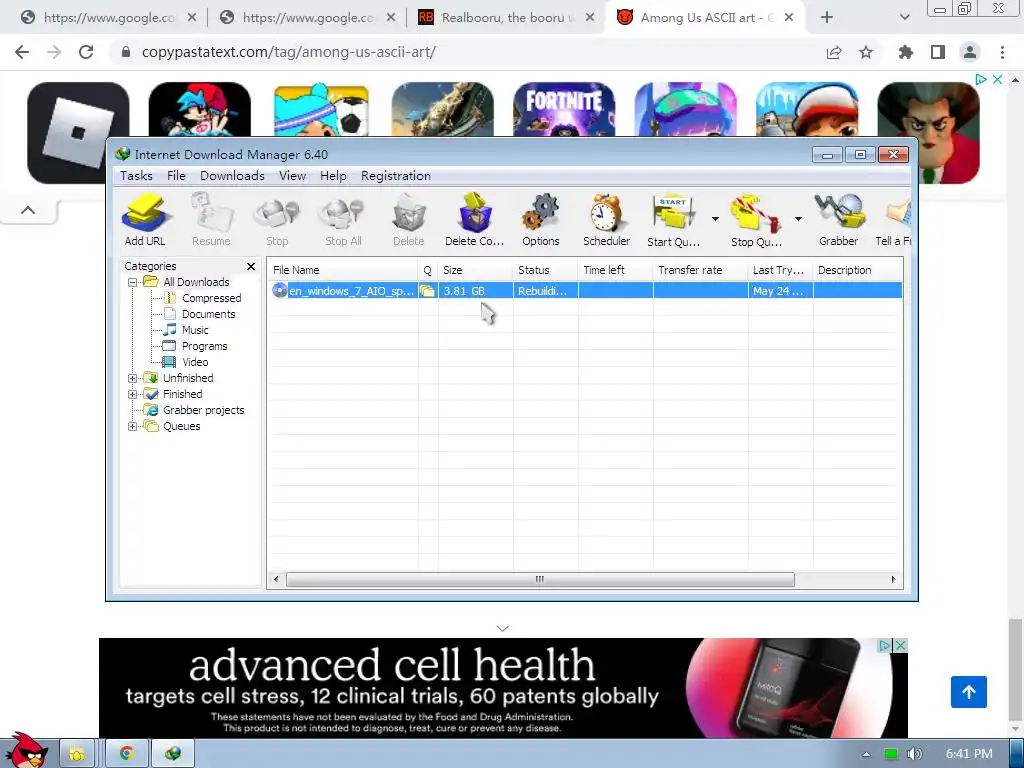Click the right arrow of list scrollbar

pyautogui.click(x=893, y=579)
